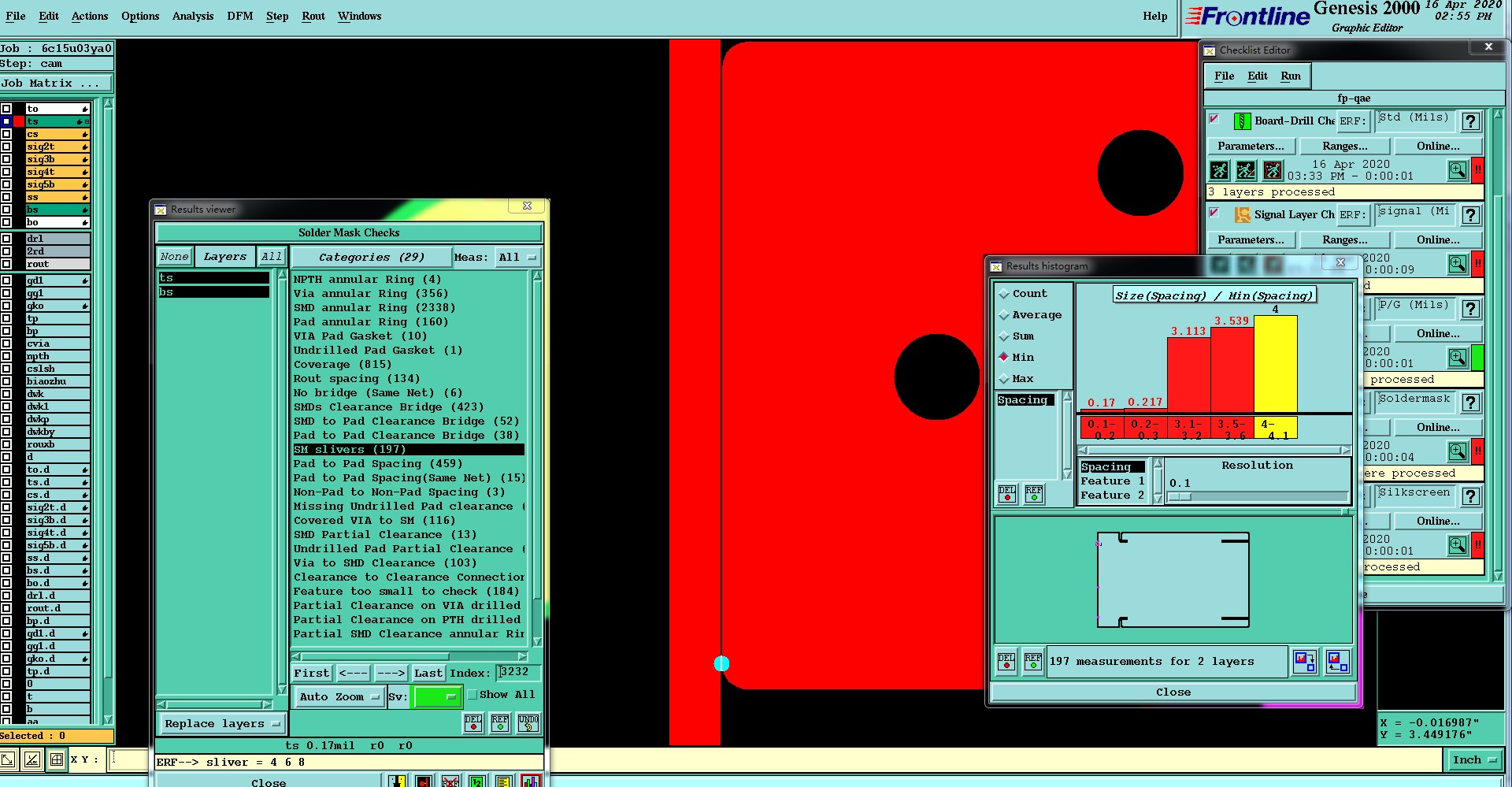Select Count radio in Results histogram
The image size is (1512, 787).
point(1004,294)
